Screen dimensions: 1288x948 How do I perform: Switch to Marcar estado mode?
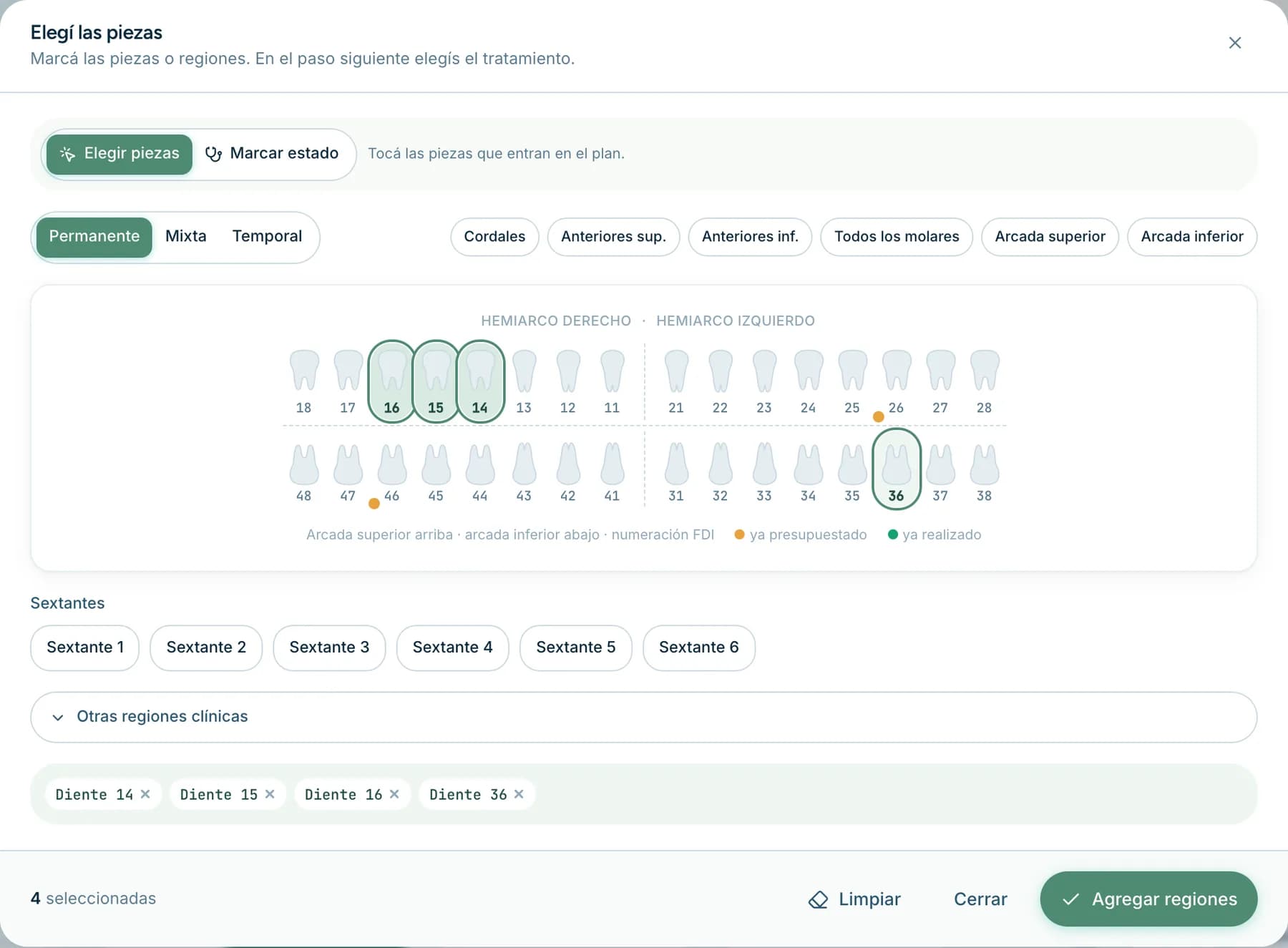coord(272,154)
